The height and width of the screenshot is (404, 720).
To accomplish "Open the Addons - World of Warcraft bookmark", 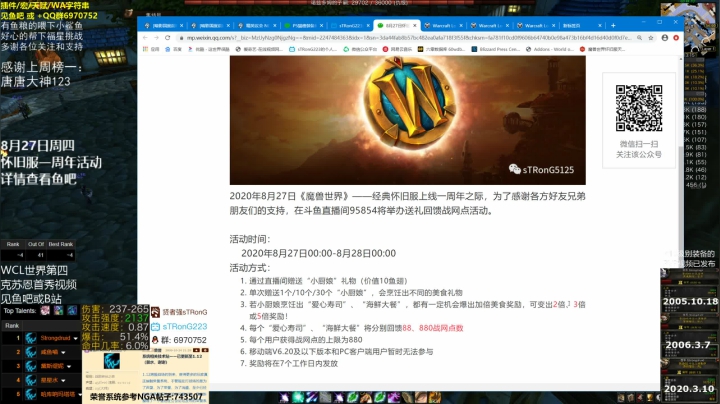I will (550, 49).
